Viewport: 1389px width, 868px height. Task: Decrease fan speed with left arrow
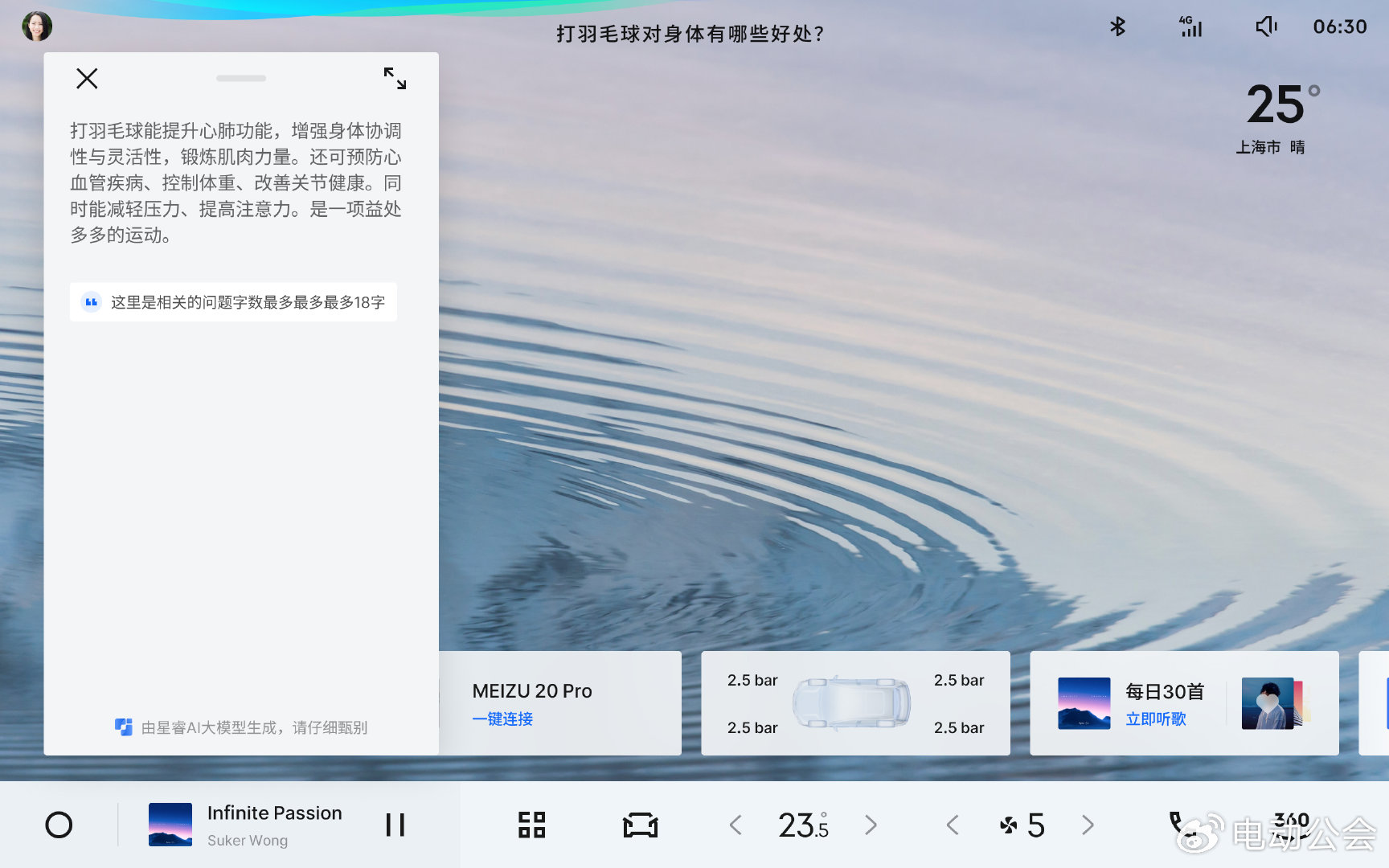pyautogui.click(x=953, y=825)
